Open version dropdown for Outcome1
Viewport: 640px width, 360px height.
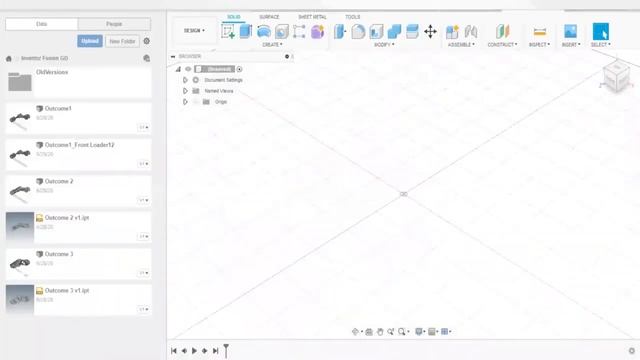point(144,127)
